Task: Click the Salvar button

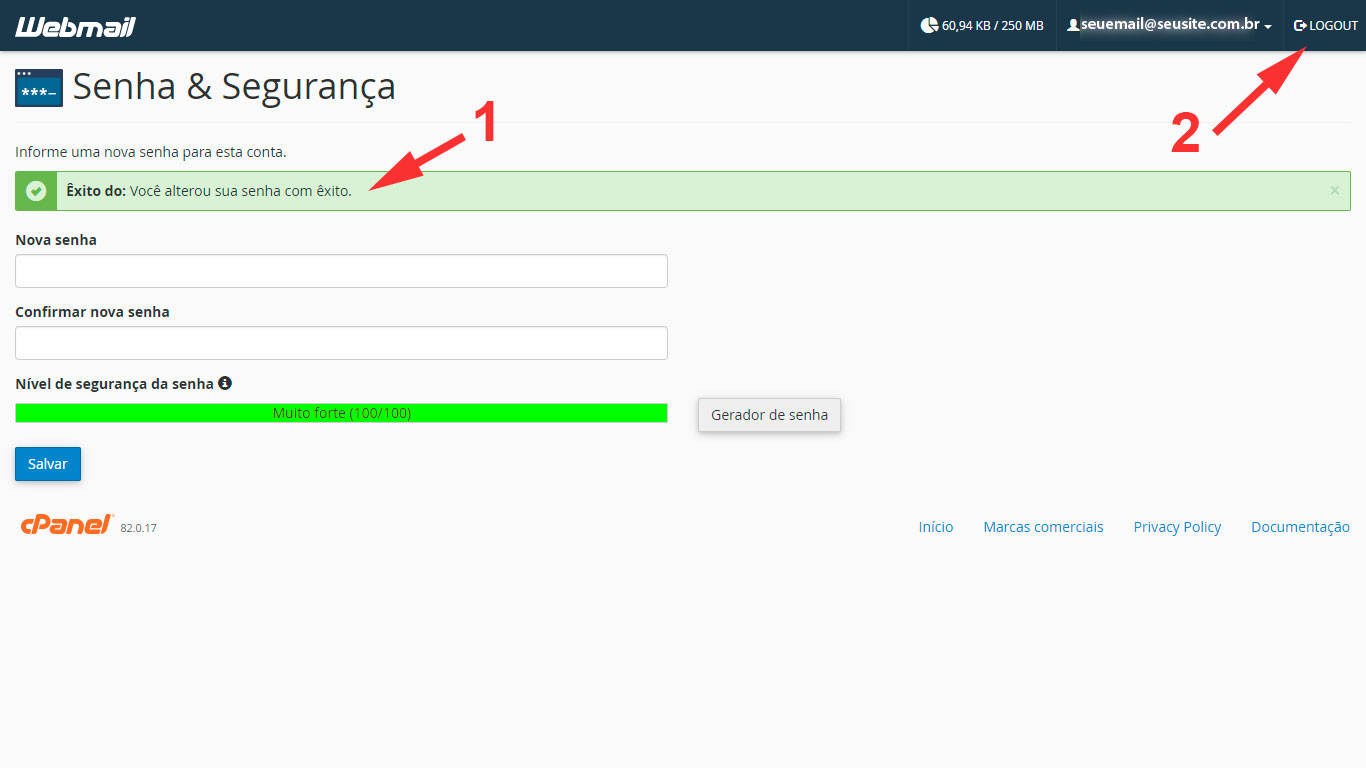Action: [x=48, y=464]
